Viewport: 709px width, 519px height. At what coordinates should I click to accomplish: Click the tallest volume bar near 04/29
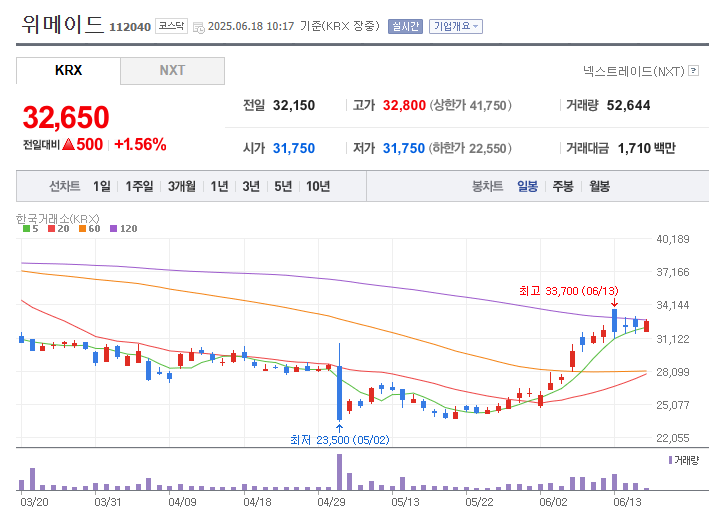click(340, 472)
